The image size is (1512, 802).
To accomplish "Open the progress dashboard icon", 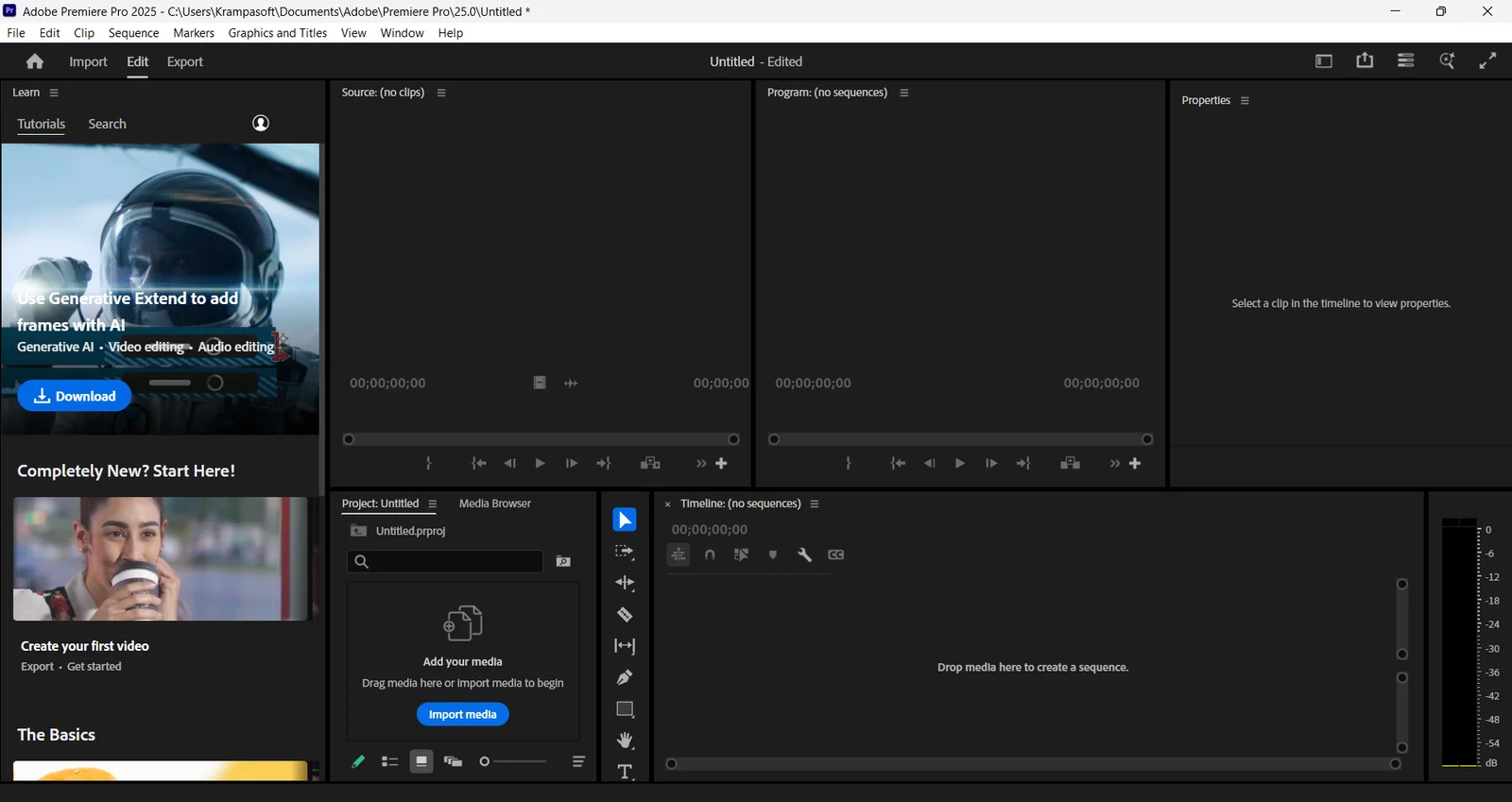I will pos(1406,60).
